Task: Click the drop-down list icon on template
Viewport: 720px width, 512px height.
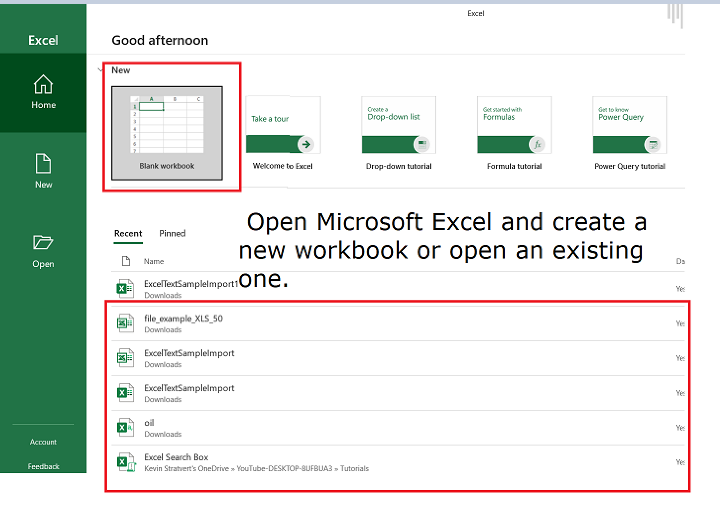Action: point(422,144)
